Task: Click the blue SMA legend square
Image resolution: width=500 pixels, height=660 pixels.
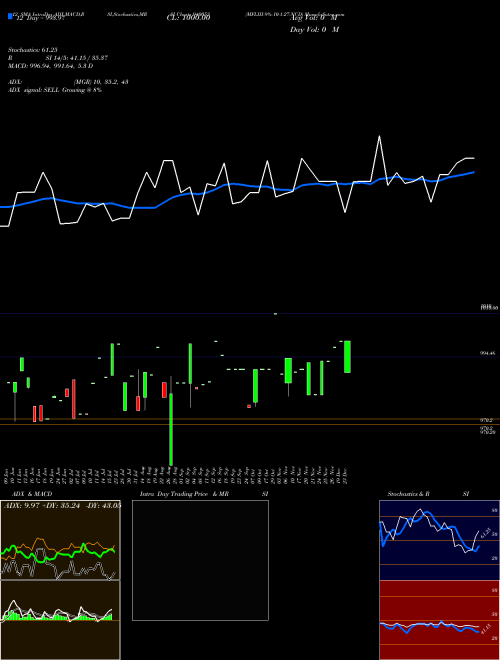Action: click(x=10, y=16)
